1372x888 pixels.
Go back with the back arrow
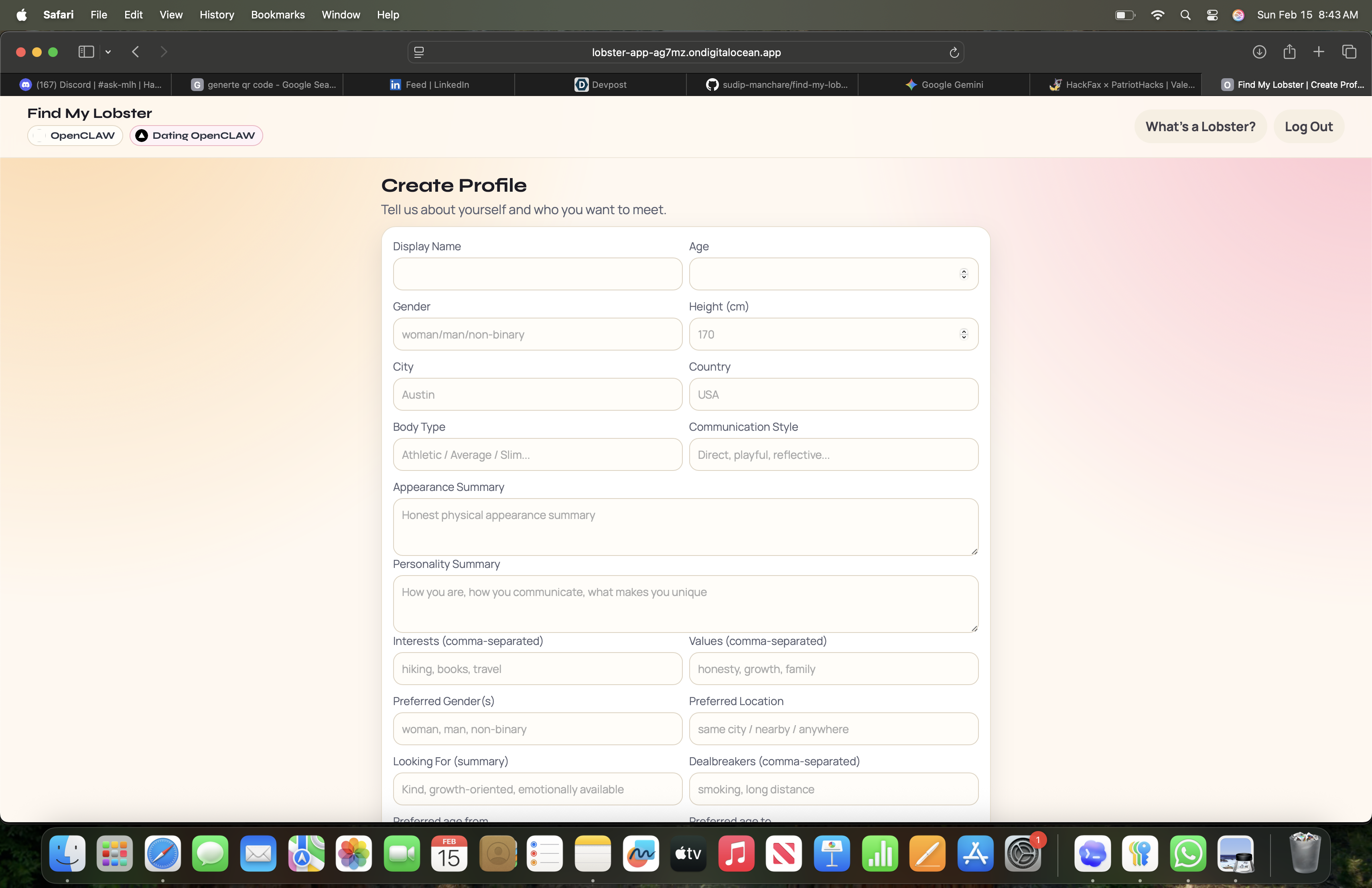pyautogui.click(x=136, y=52)
